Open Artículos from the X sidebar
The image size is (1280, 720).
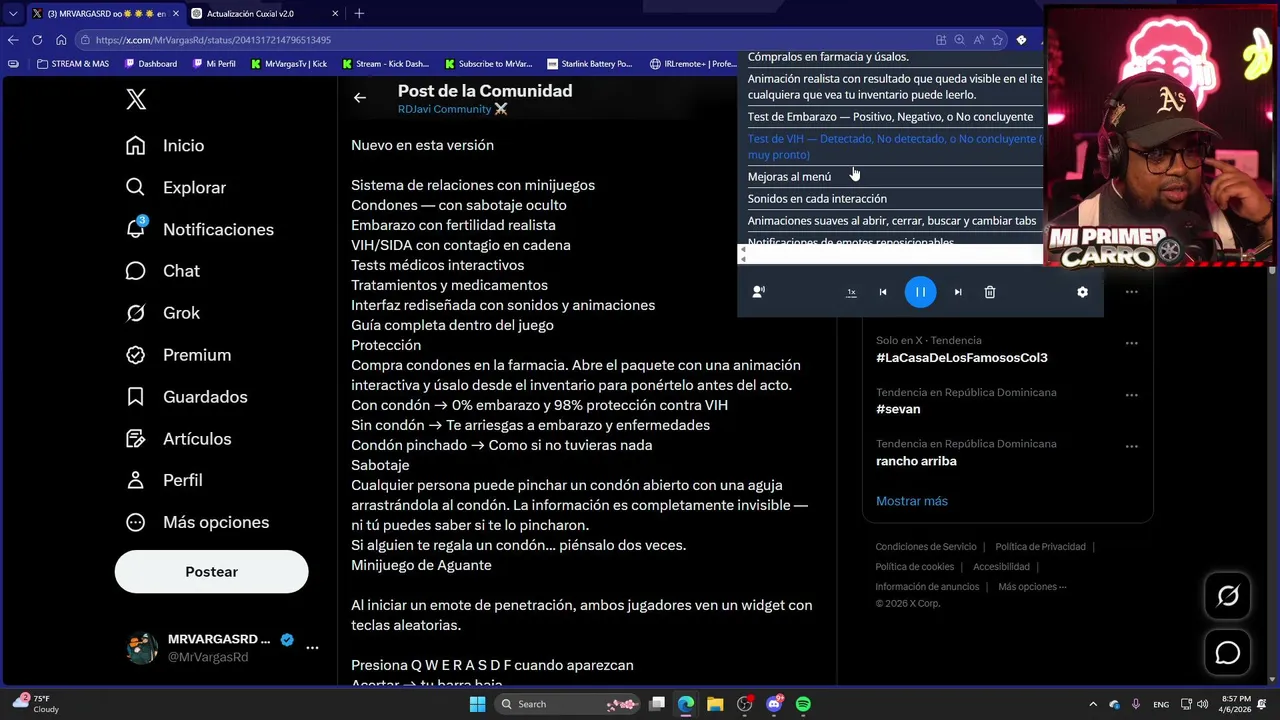coord(178,439)
